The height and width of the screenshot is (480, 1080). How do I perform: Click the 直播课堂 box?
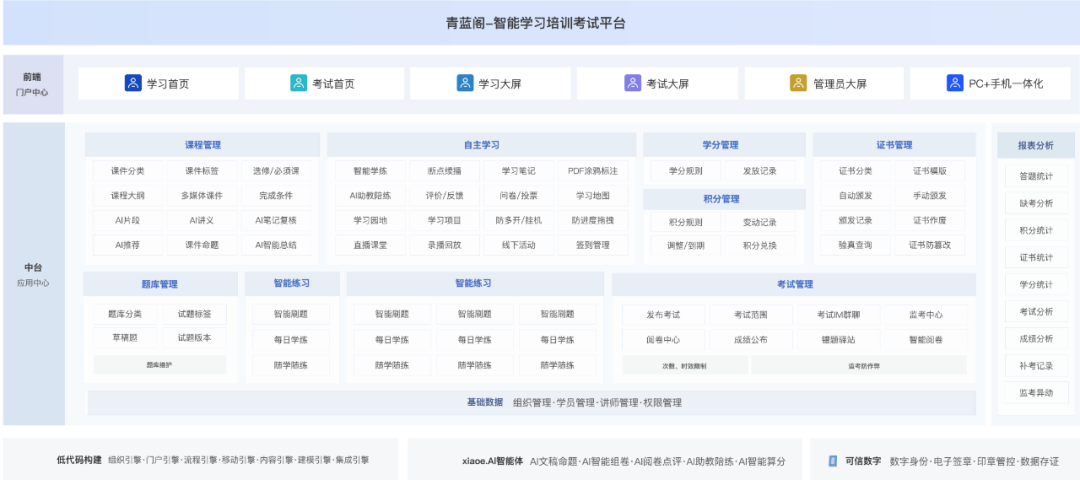tap(370, 244)
